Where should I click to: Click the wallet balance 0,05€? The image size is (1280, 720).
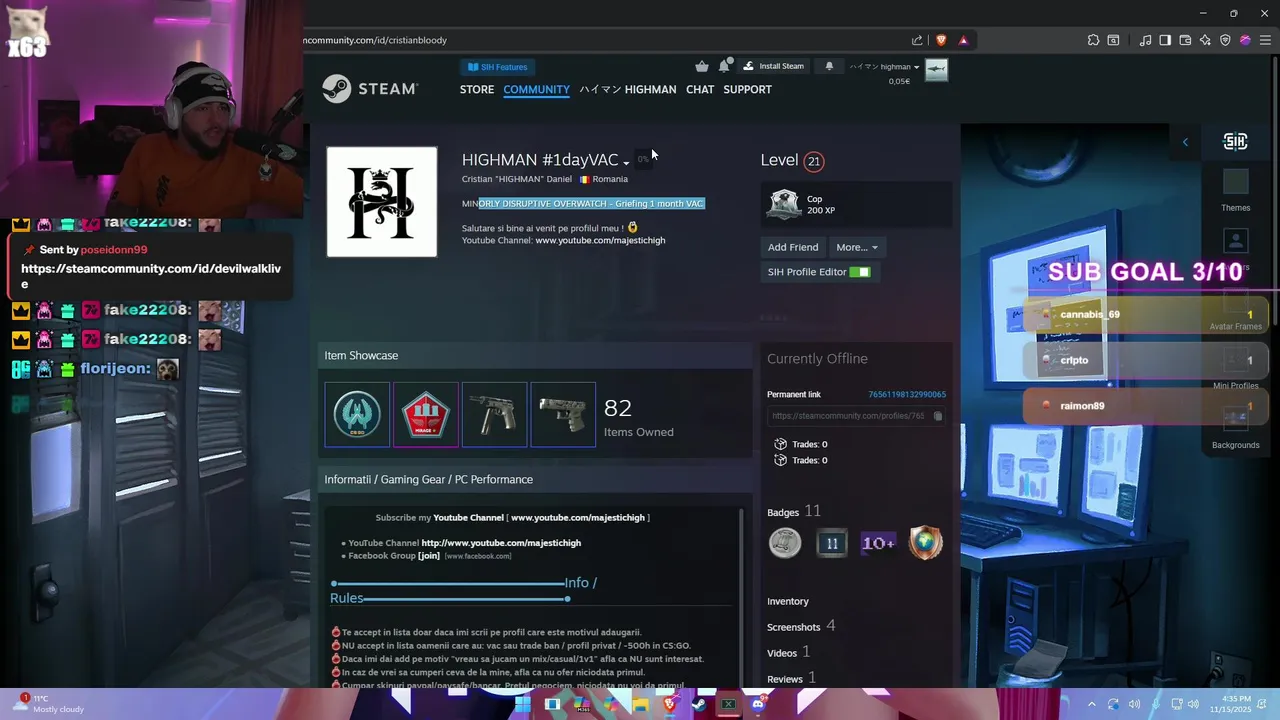click(x=899, y=81)
